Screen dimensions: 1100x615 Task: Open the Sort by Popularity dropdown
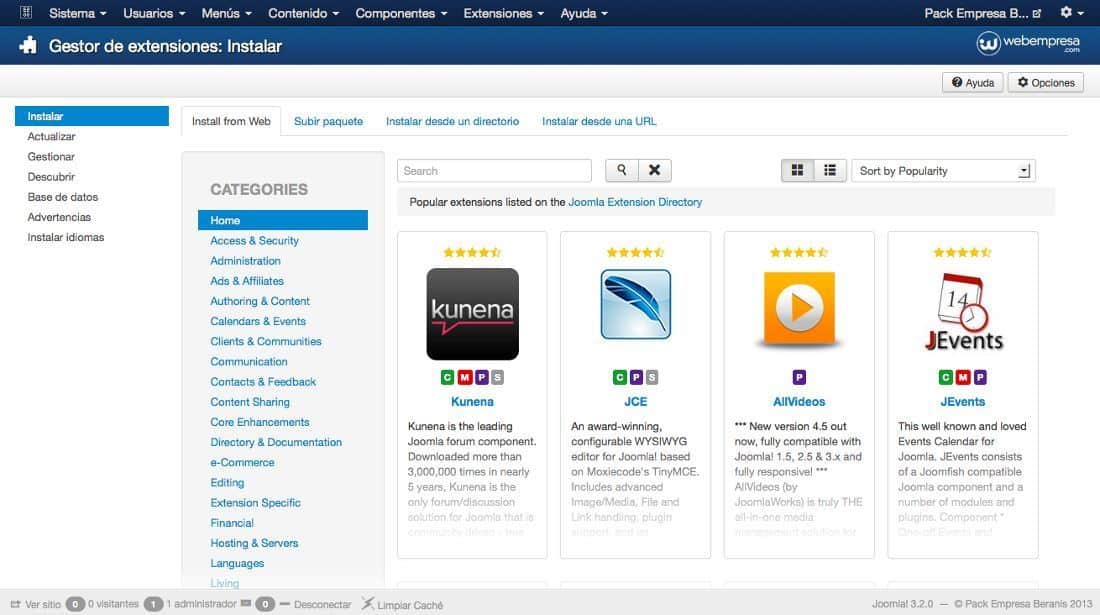943,171
